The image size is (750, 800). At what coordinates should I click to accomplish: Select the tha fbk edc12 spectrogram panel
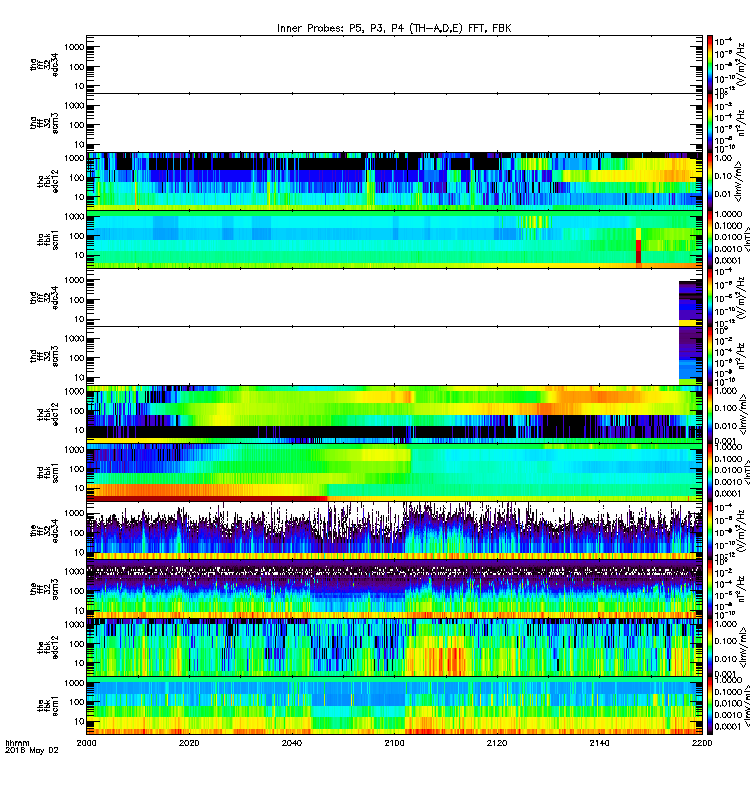[394, 181]
